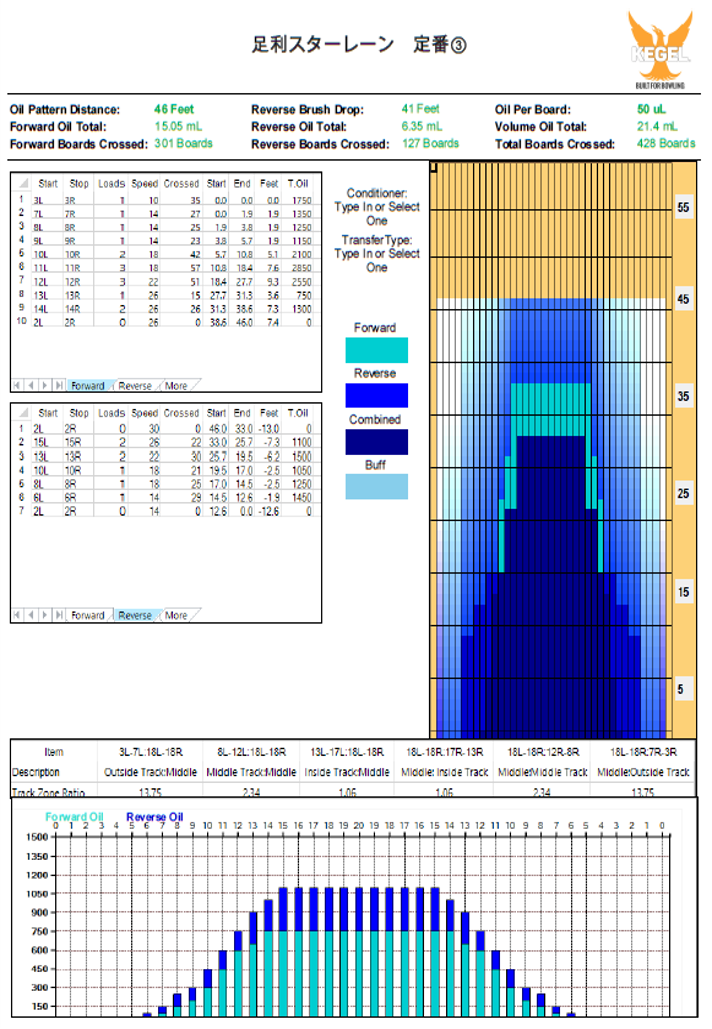Click the Reverse Oil chart legend label

(154, 817)
